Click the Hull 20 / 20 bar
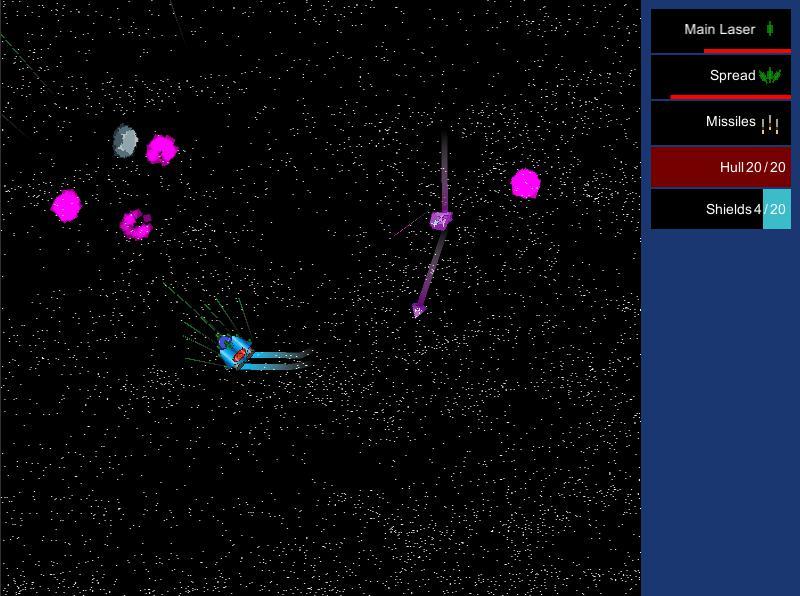Image resolution: width=800 pixels, height=596 pixels. point(721,167)
